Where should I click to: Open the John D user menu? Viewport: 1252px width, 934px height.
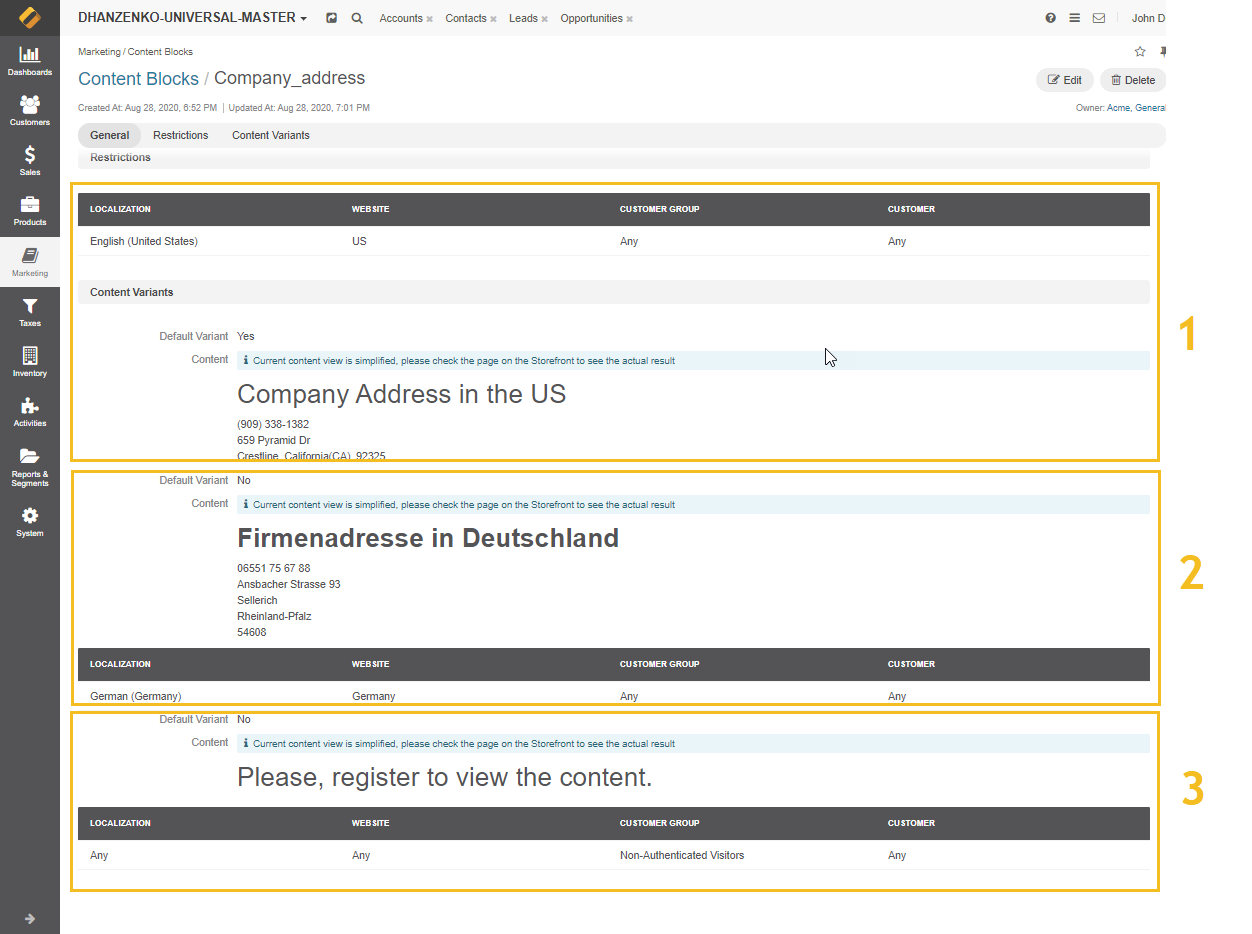coord(1148,18)
